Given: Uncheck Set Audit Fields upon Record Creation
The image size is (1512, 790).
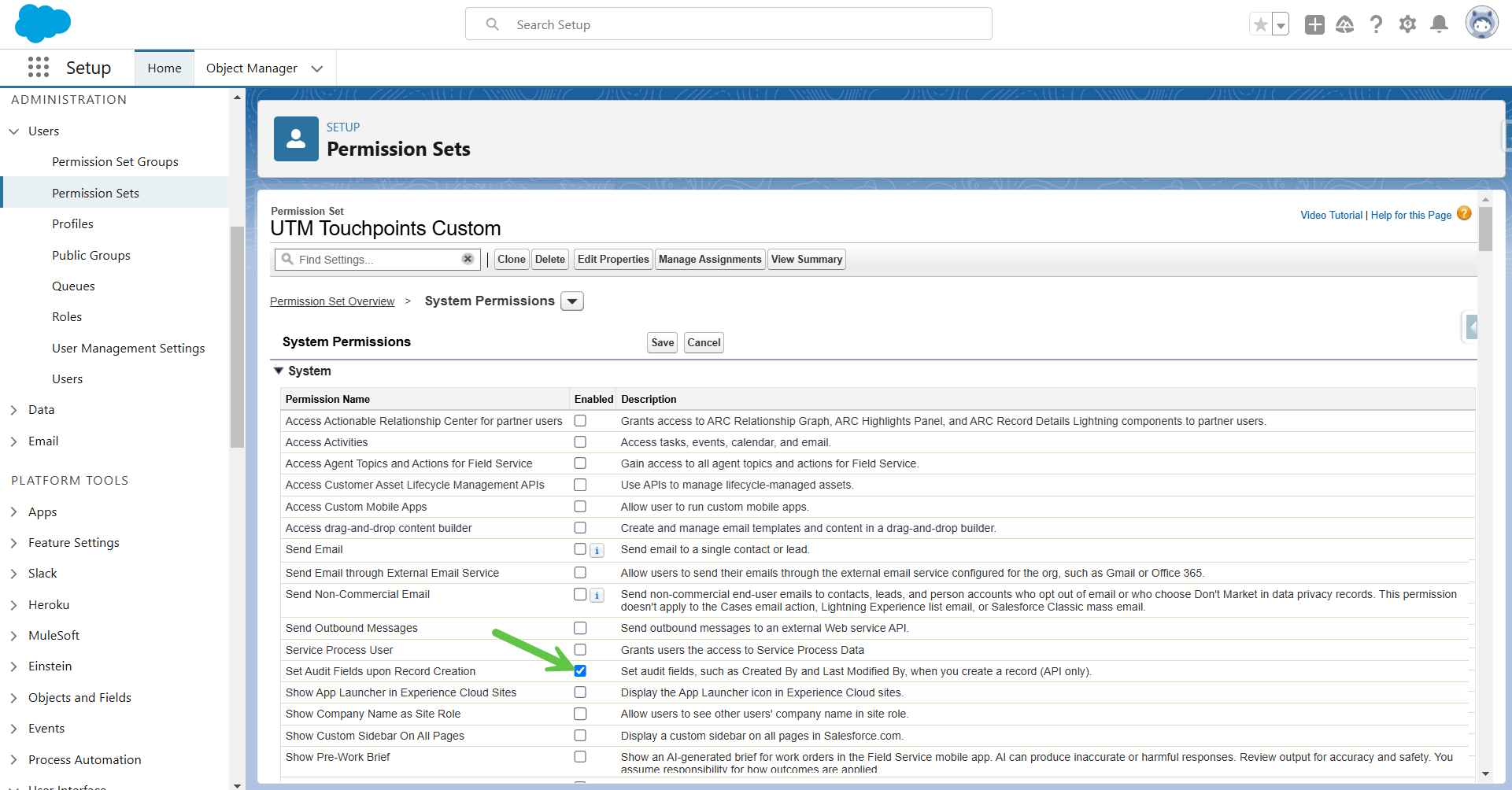Looking at the screenshot, I should [580, 671].
